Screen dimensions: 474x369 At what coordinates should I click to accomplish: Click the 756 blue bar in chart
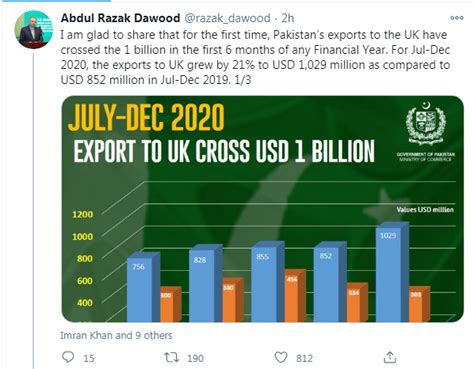[139, 290]
